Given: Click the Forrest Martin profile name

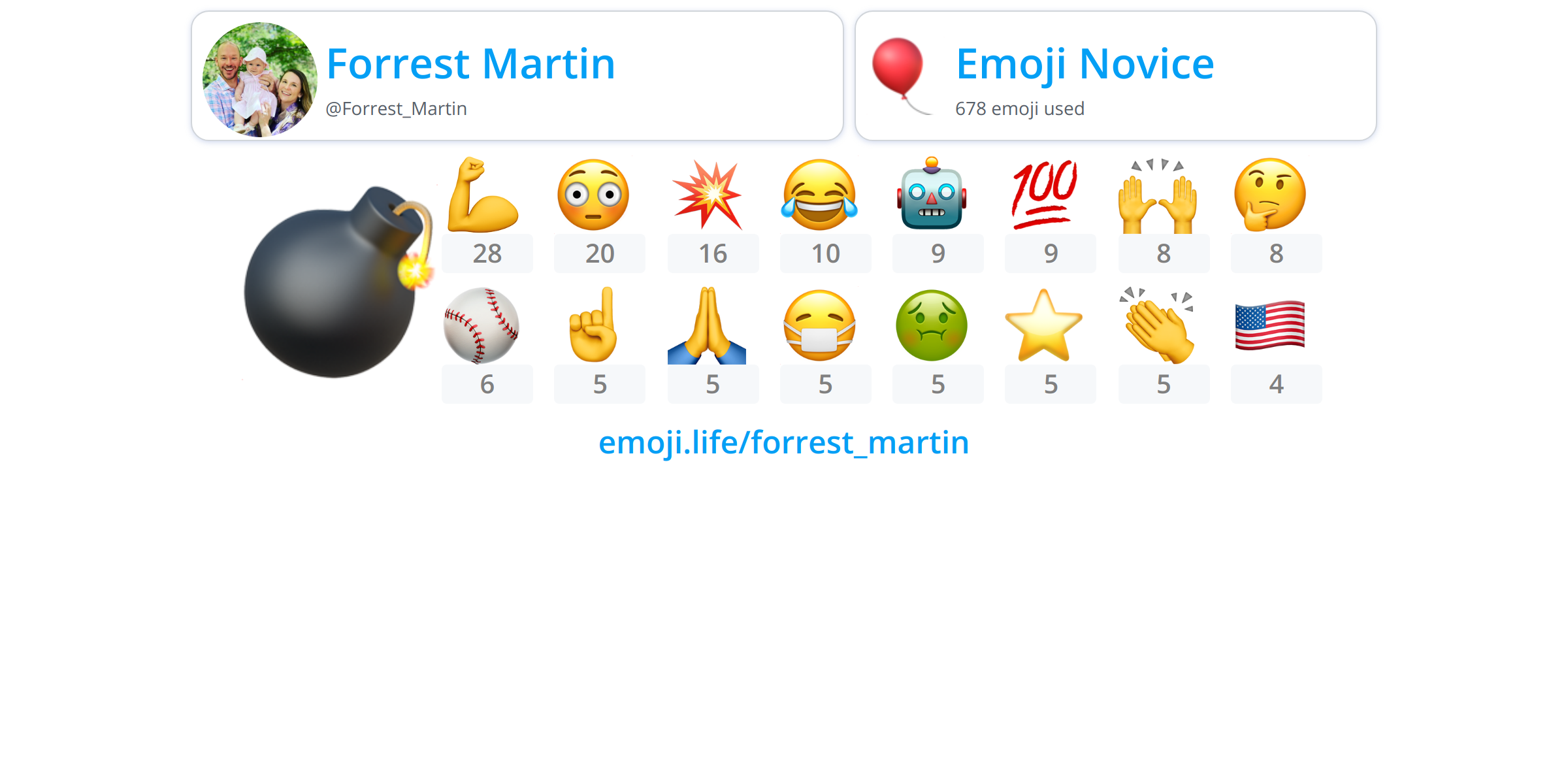Looking at the screenshot, I should [x=470, y=64].
